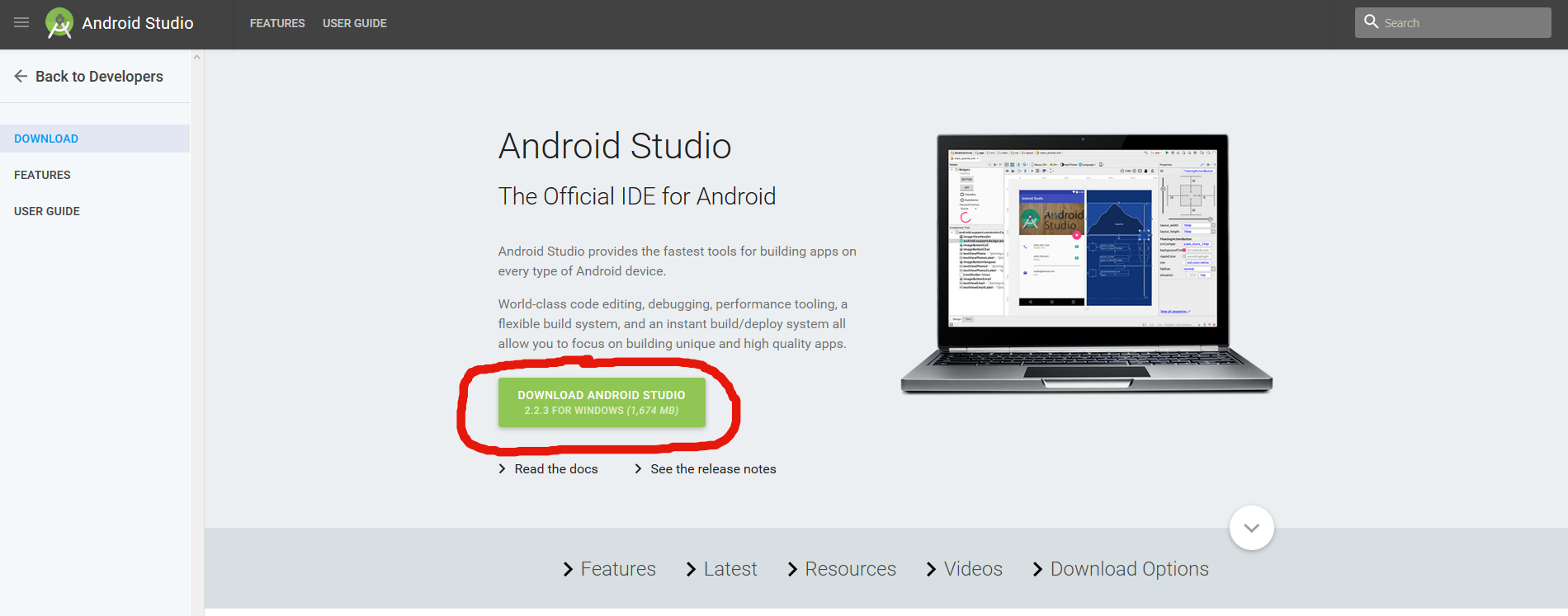
Task: Click the laptop screenshot of Android Studio
Action: click(x=1086, y=264)
